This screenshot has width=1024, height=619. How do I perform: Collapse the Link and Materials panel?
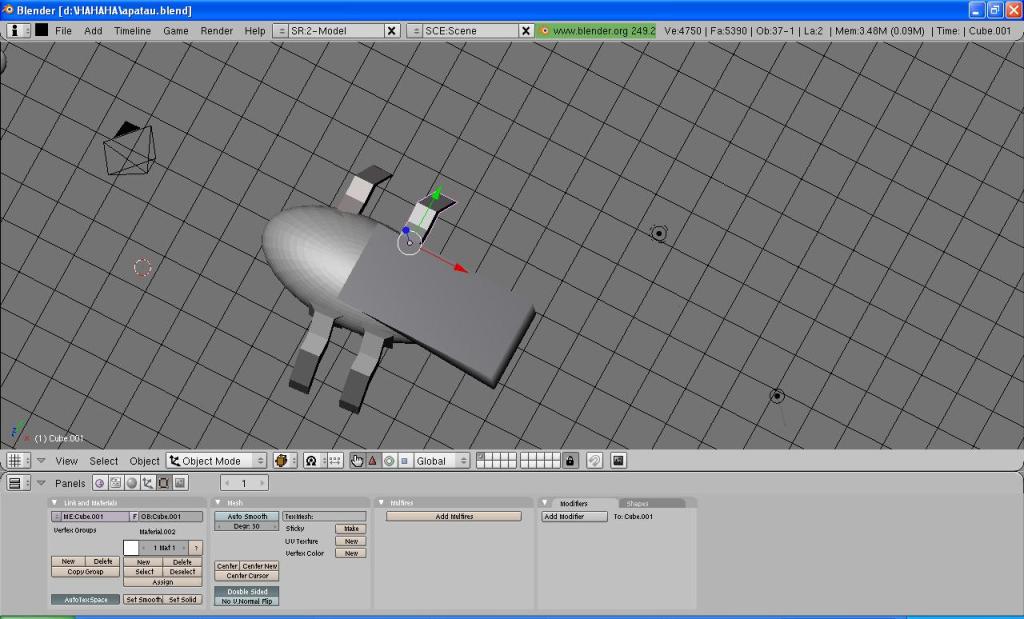pos(54,503)
